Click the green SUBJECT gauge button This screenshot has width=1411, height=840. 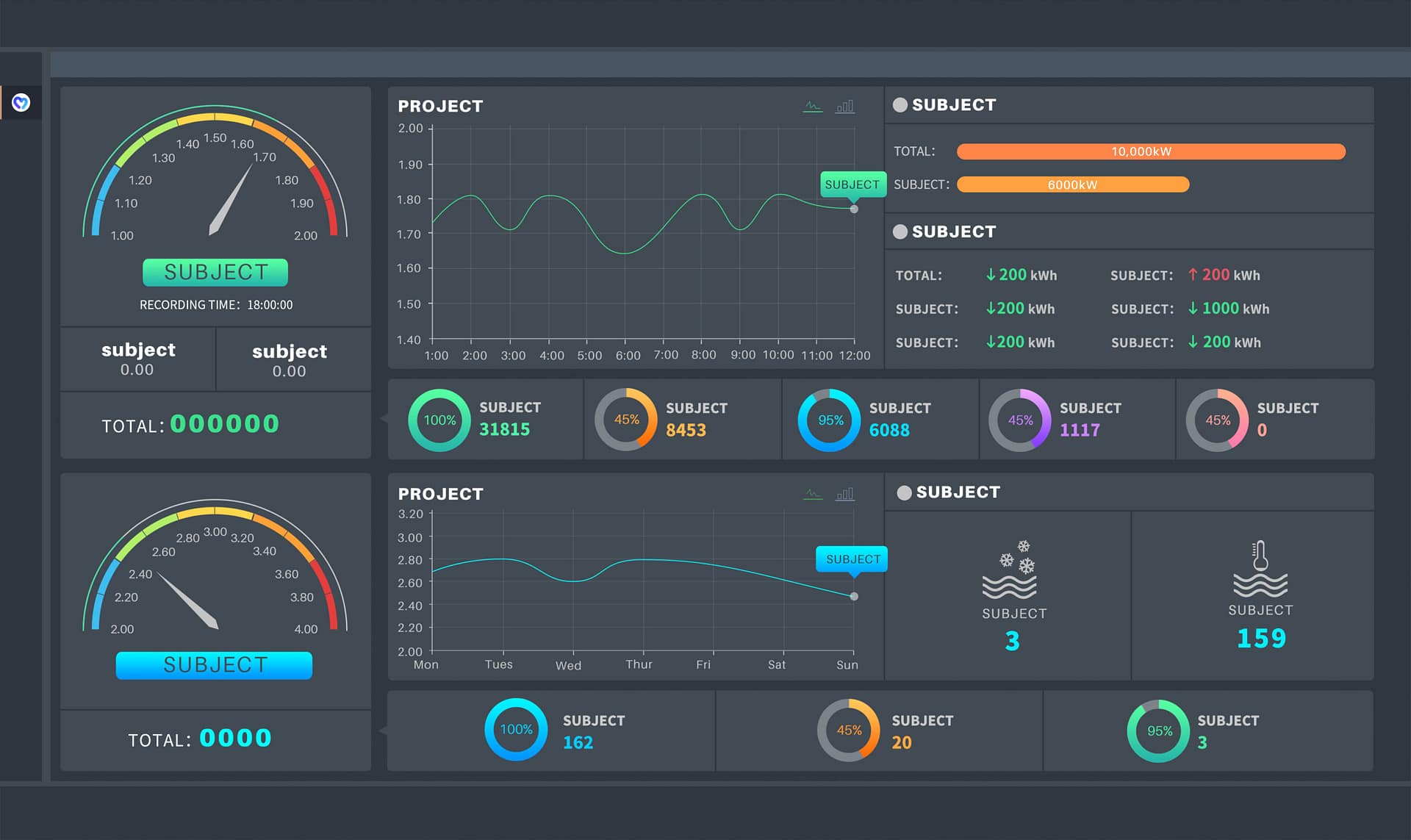click(x=215, y=273)
